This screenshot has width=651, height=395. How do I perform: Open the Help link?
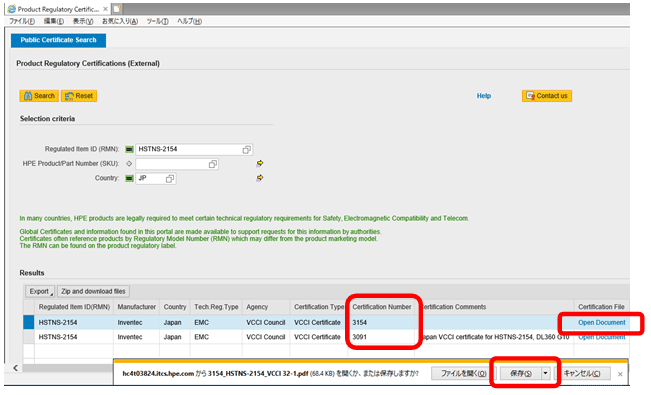(x=484, y=96)
